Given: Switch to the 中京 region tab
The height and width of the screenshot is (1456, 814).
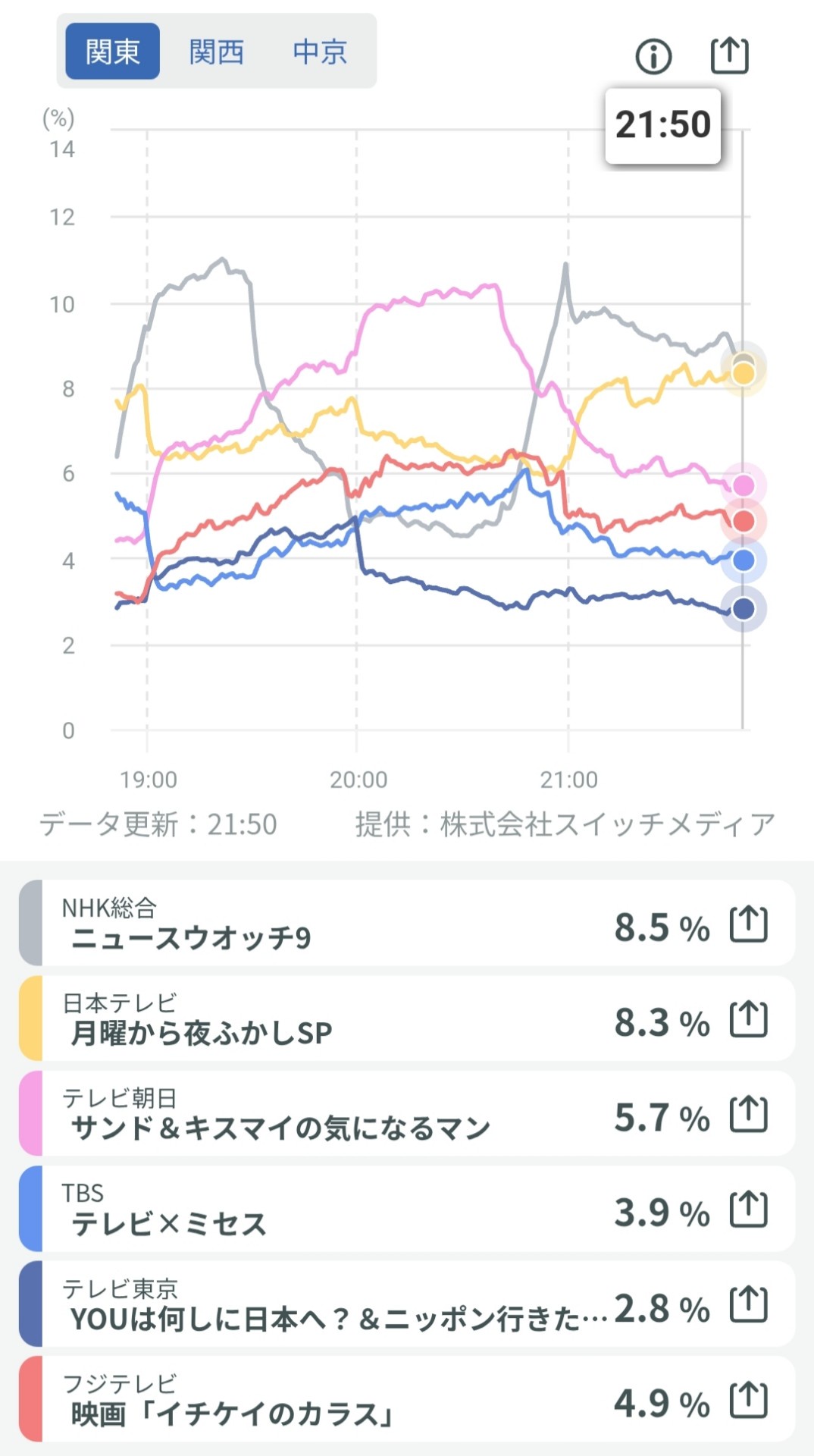Looking at the screenshot, I should pyautogui.click(x=320, y=52).
